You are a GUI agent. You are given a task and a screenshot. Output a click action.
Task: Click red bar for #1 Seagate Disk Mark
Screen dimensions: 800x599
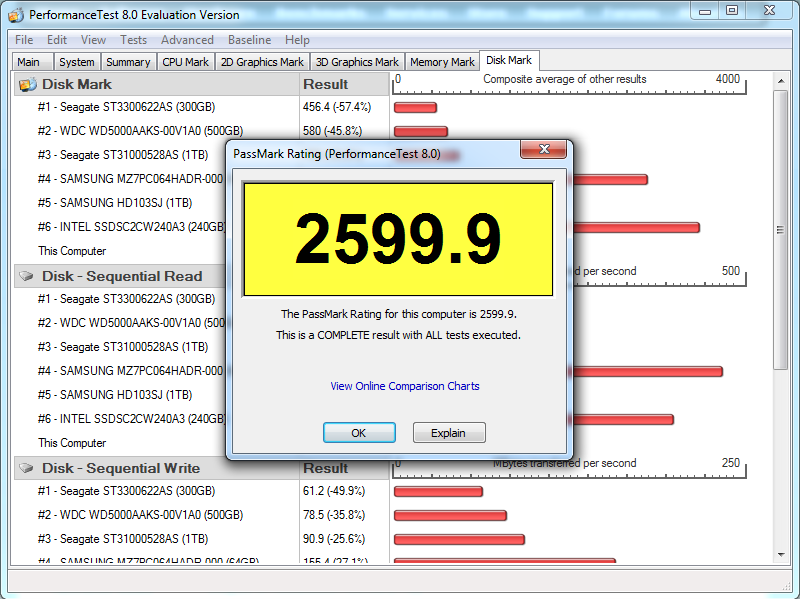tap(415, 108)
